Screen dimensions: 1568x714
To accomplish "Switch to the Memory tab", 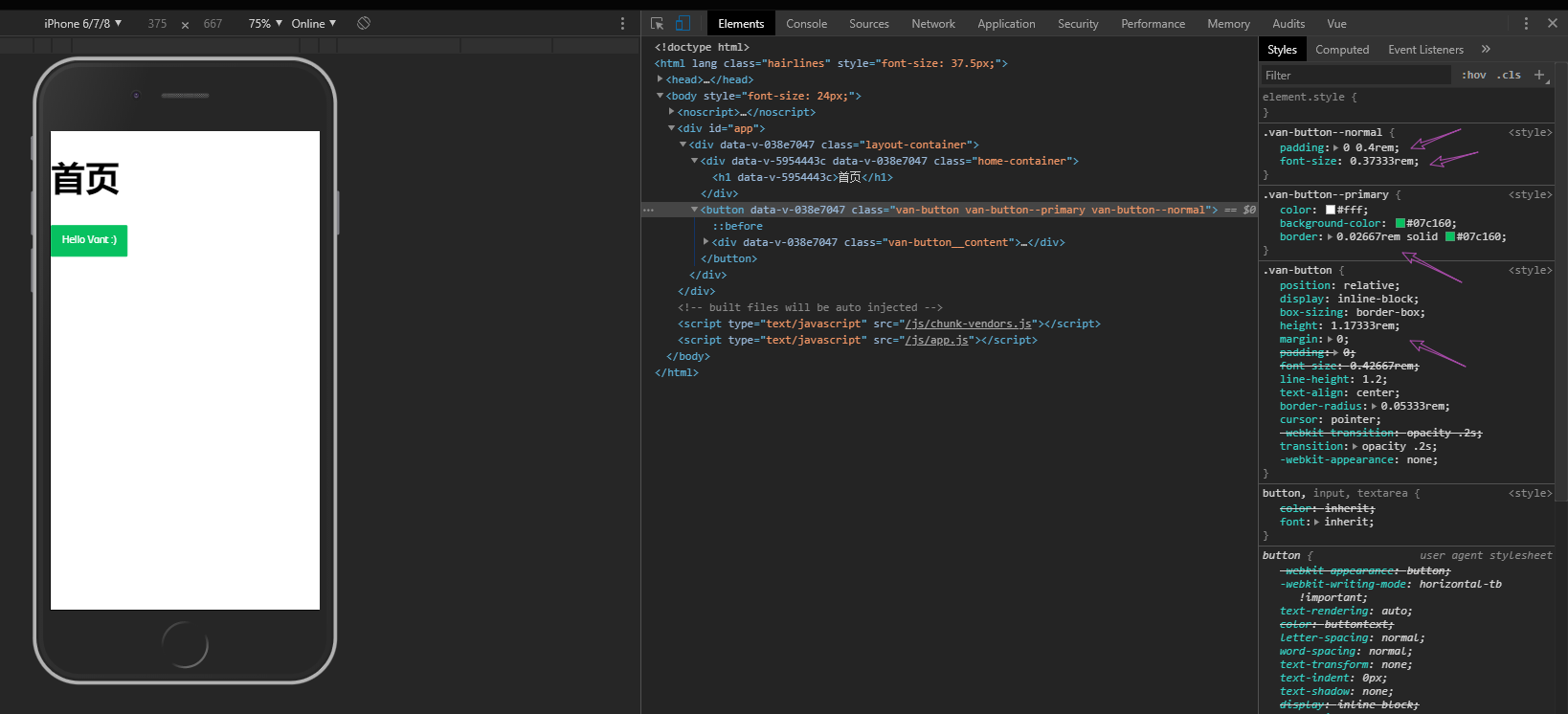I will pos(1228,24).
